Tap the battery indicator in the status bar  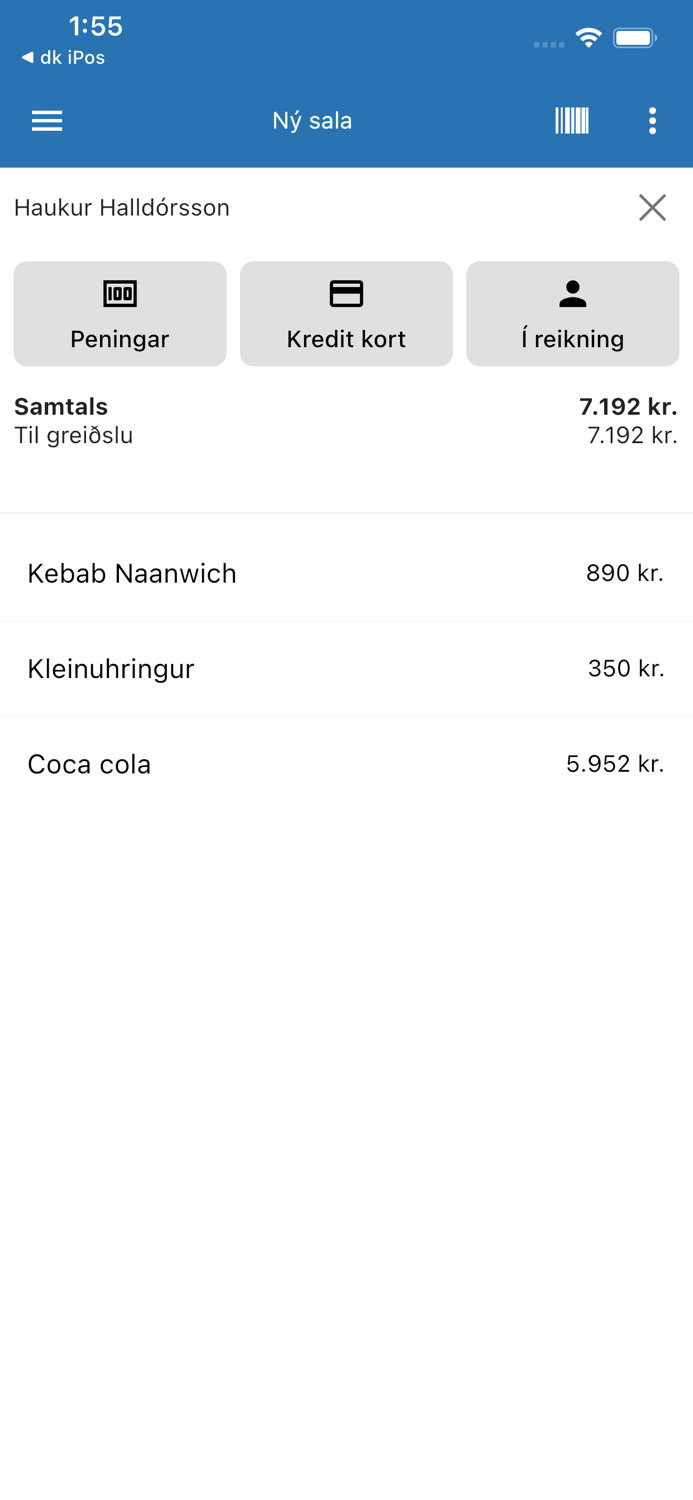point(632,36)
